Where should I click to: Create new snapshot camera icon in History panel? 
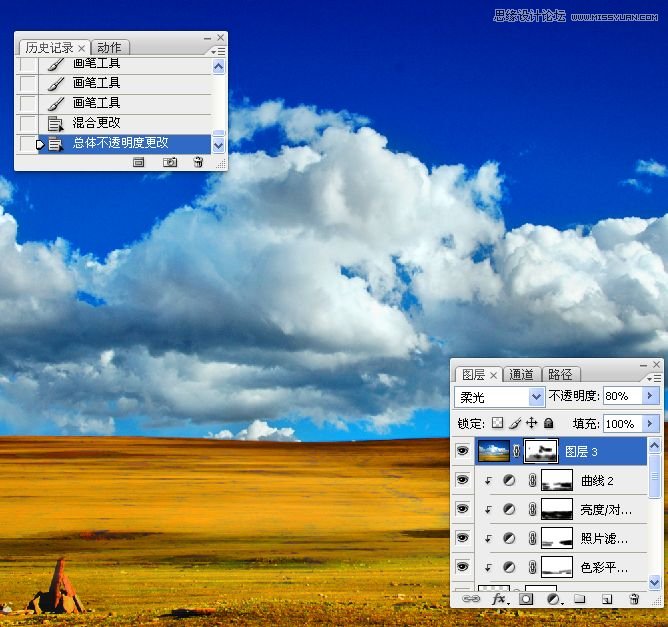(170, 162)
